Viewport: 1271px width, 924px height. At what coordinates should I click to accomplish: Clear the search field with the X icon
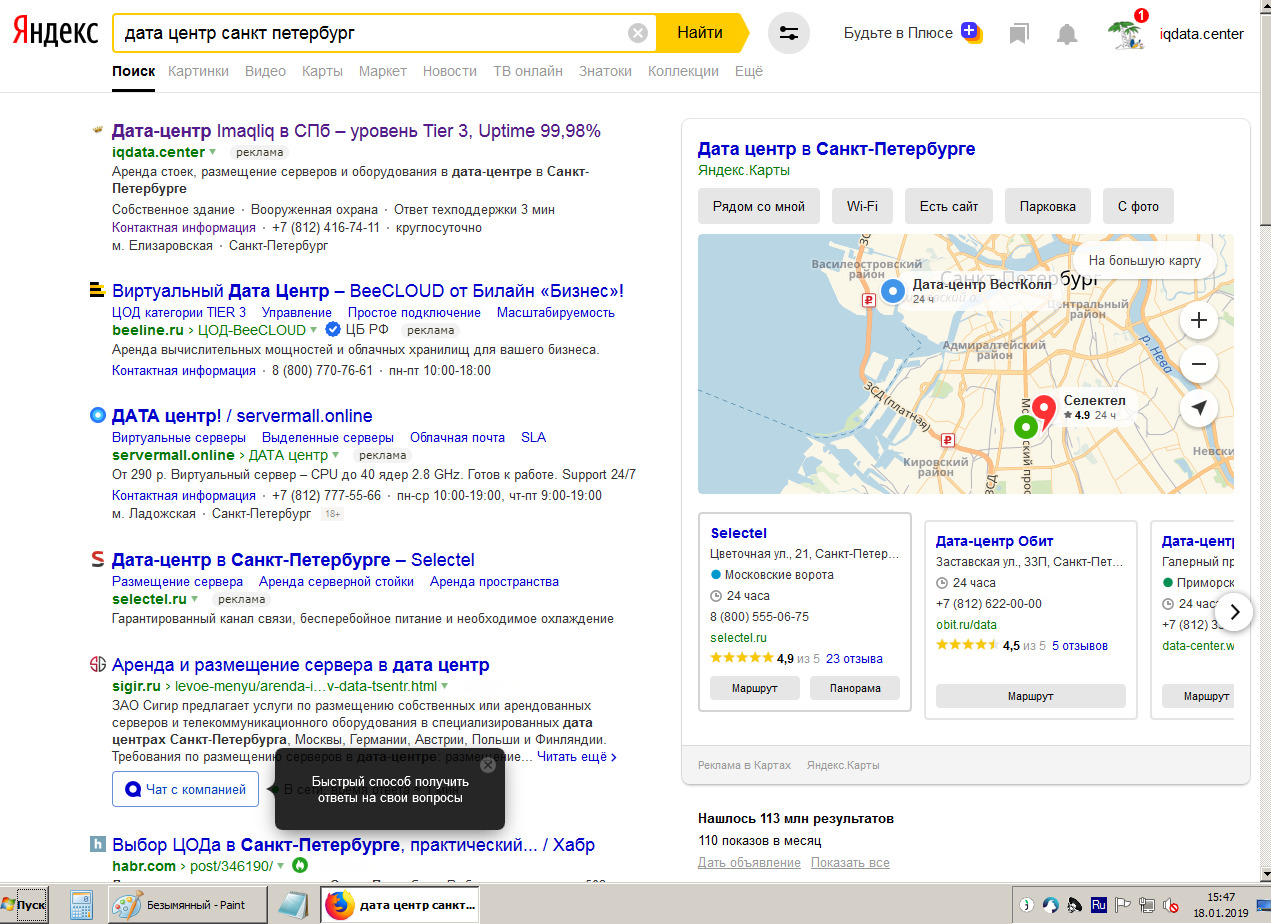[x=637, y=33]
